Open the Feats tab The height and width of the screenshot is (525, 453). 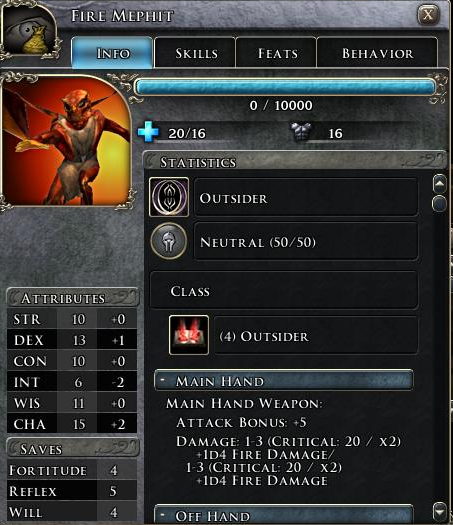pos(277,53)
